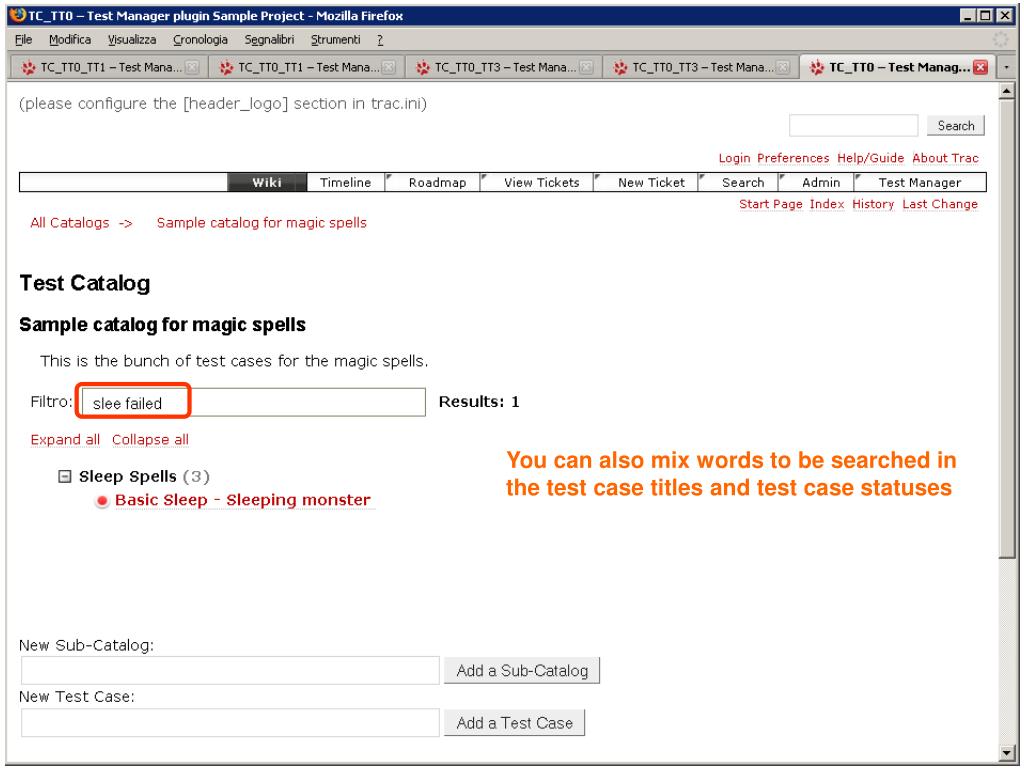Viewport: 1024px width, 768px height.
Task: Open the Modifica menu
Action: (x=70, y=40)
